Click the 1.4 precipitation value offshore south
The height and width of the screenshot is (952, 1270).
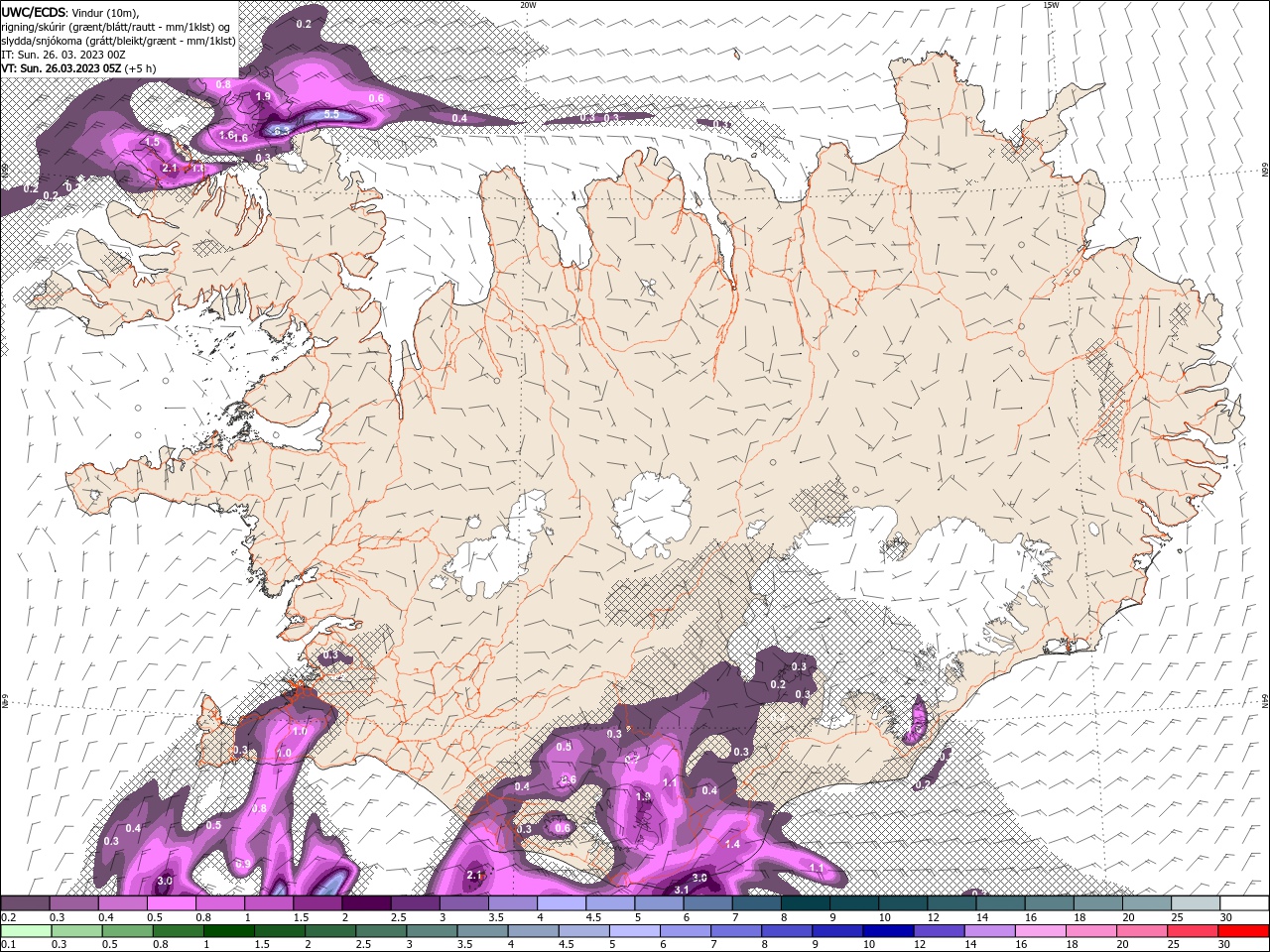732,844
